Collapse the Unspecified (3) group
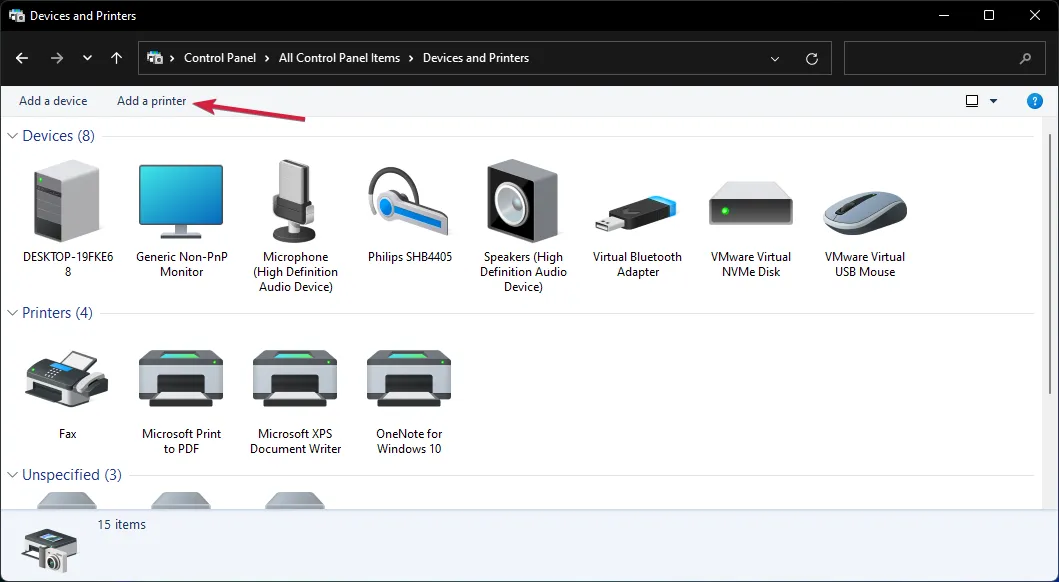The width and height of the screenshot is (1059, 582). coord(13,475)
